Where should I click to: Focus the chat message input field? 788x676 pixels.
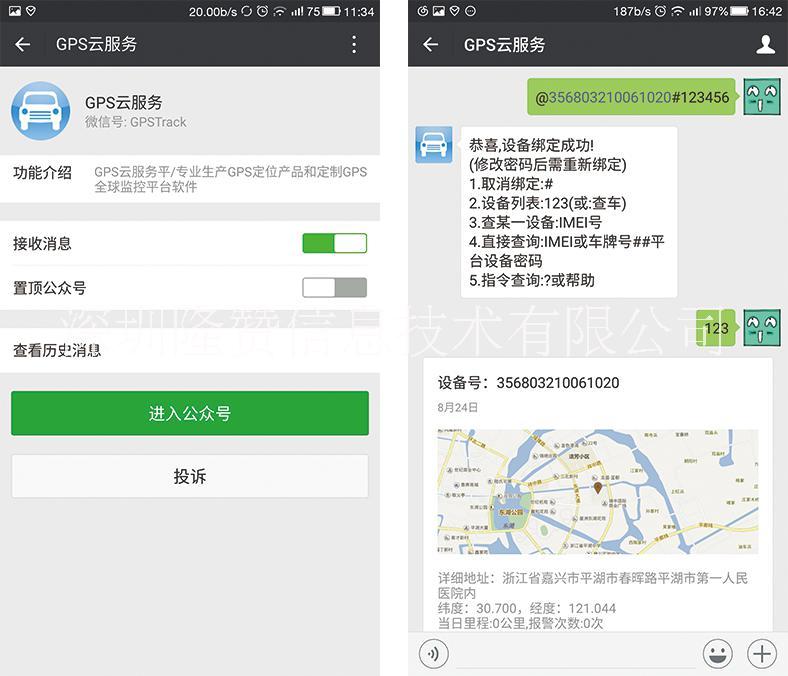[x=575, y=654]
